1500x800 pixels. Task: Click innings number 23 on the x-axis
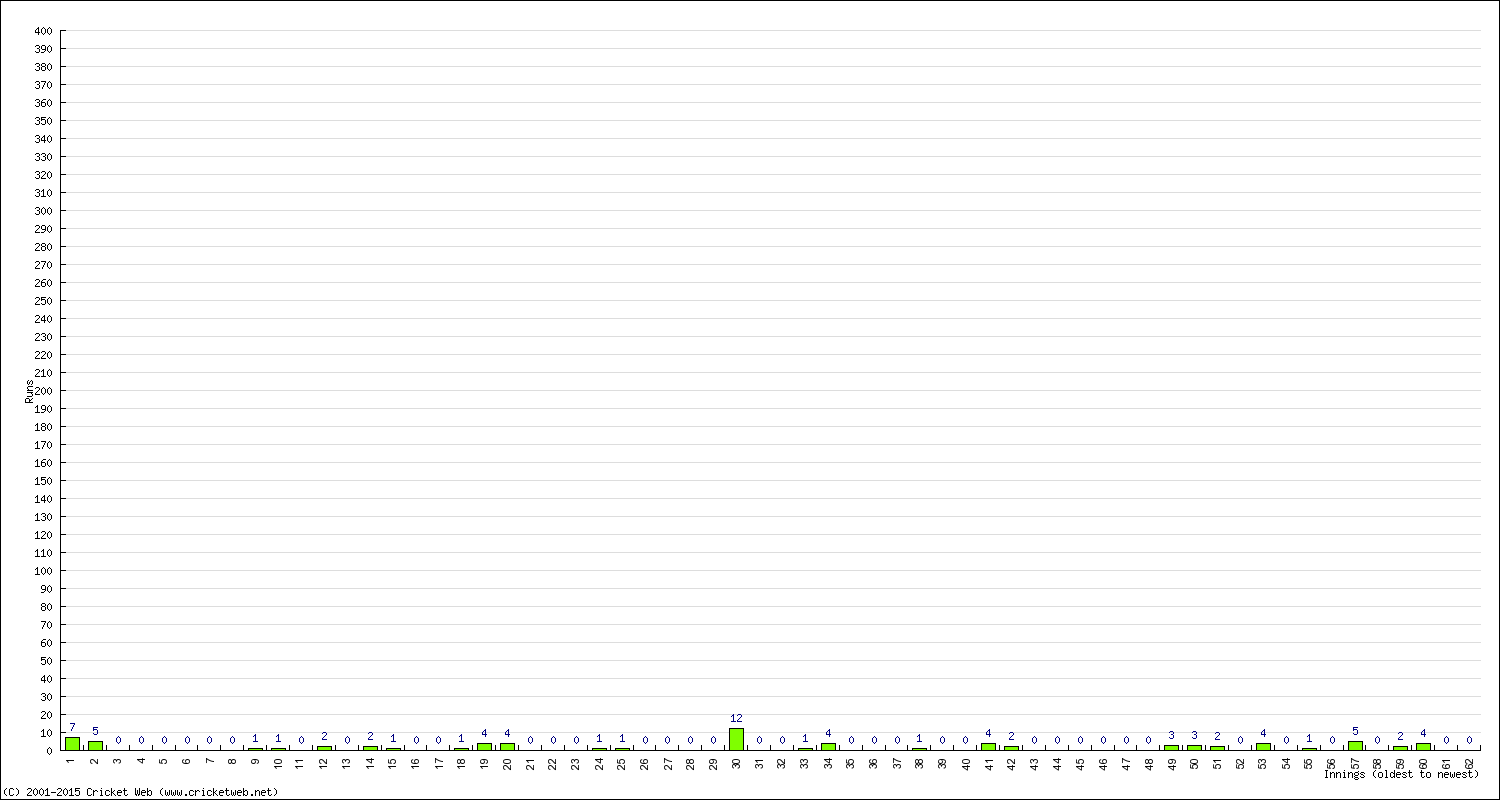[x=576, y=763]
